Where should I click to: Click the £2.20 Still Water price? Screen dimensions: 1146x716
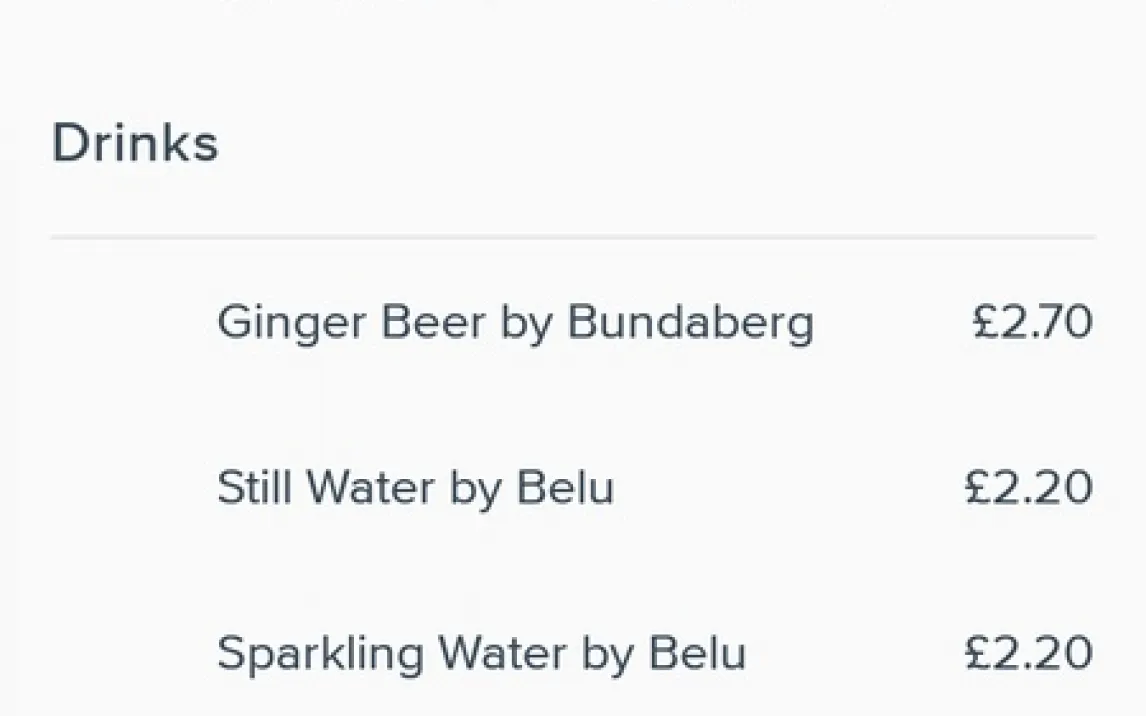click(1028, 488)
